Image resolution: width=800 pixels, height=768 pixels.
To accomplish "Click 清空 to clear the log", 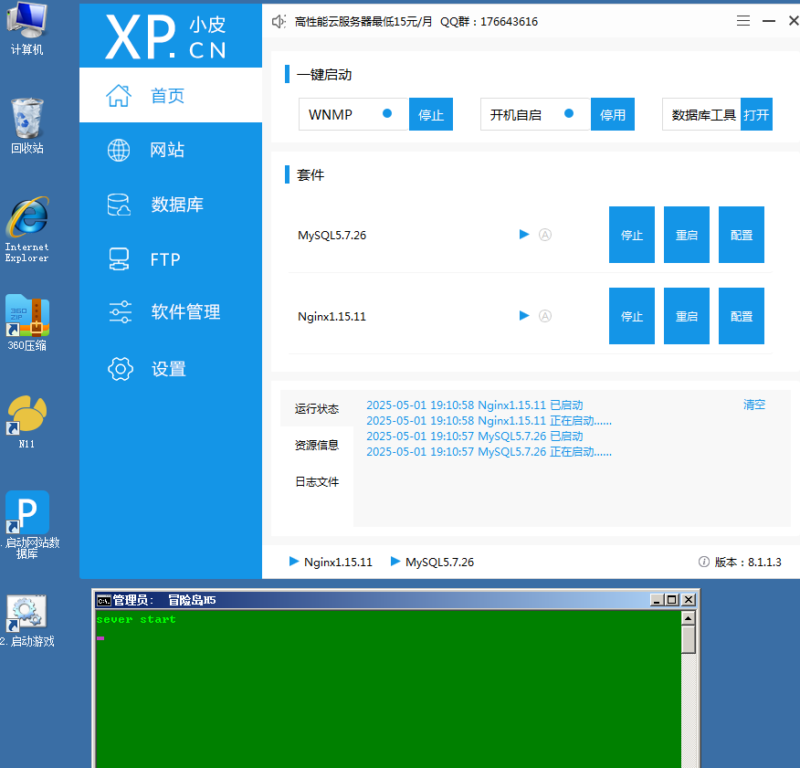I will 753,405.
